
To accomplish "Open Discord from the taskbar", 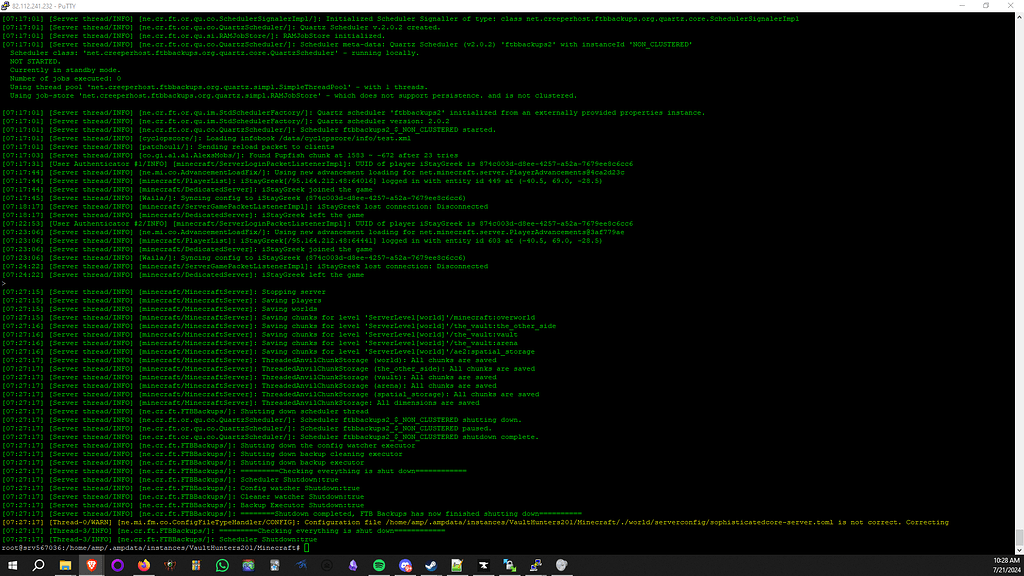I will (x=404, y=565).
